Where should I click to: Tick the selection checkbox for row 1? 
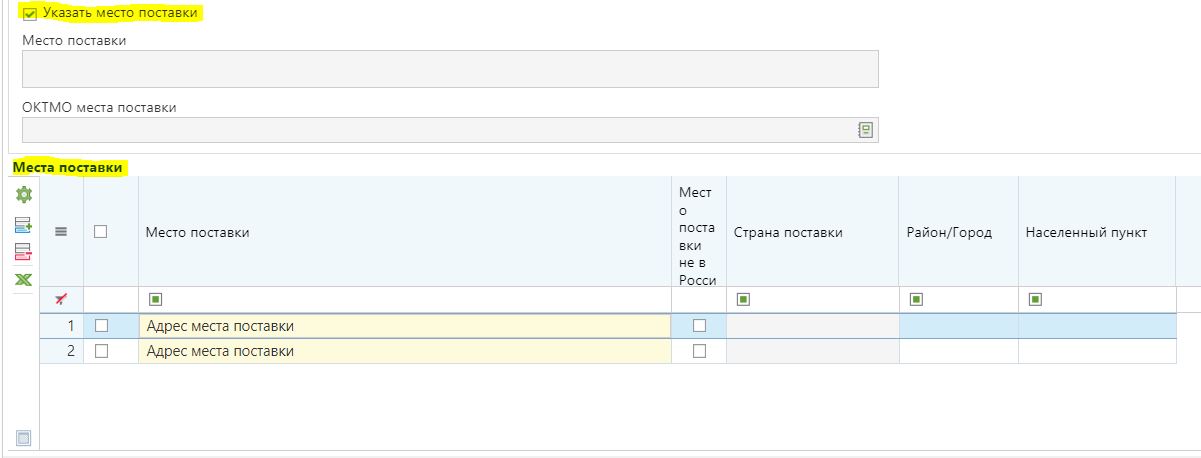(100, 325)
